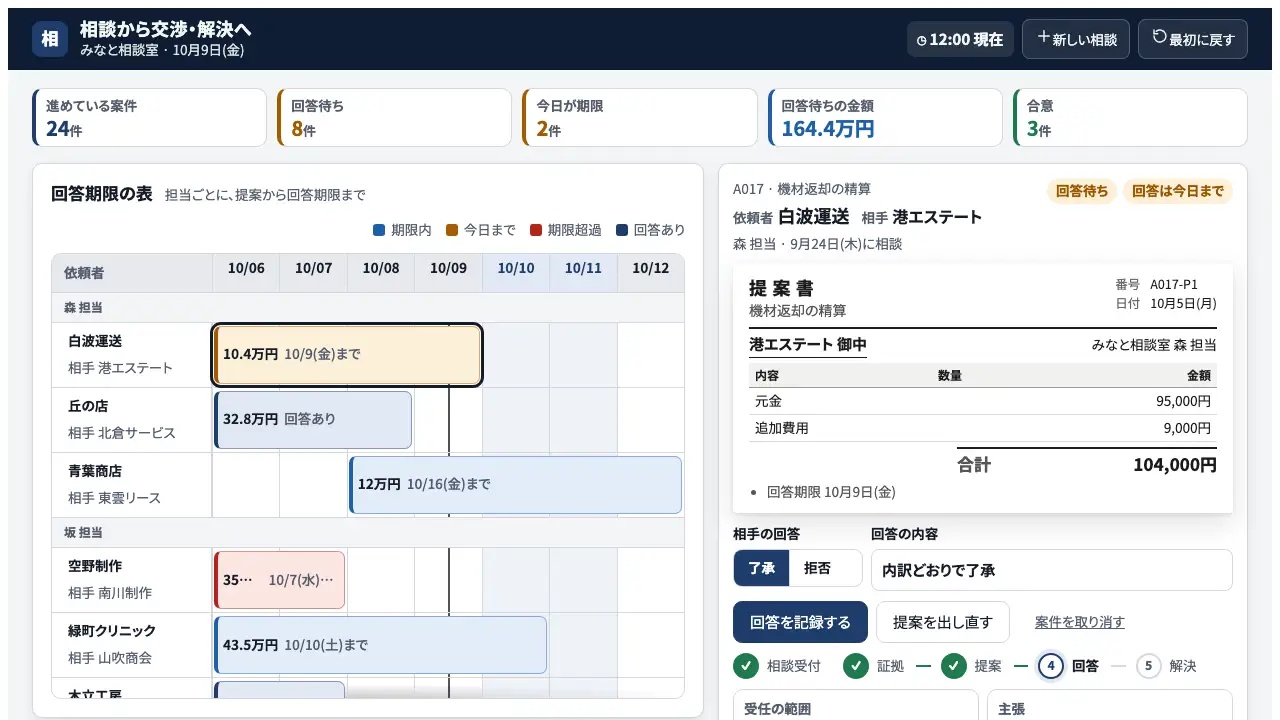This screenshot has width=1280, height=720.
Task: Click the 空野制作 client name
Action: pos(95,566)
